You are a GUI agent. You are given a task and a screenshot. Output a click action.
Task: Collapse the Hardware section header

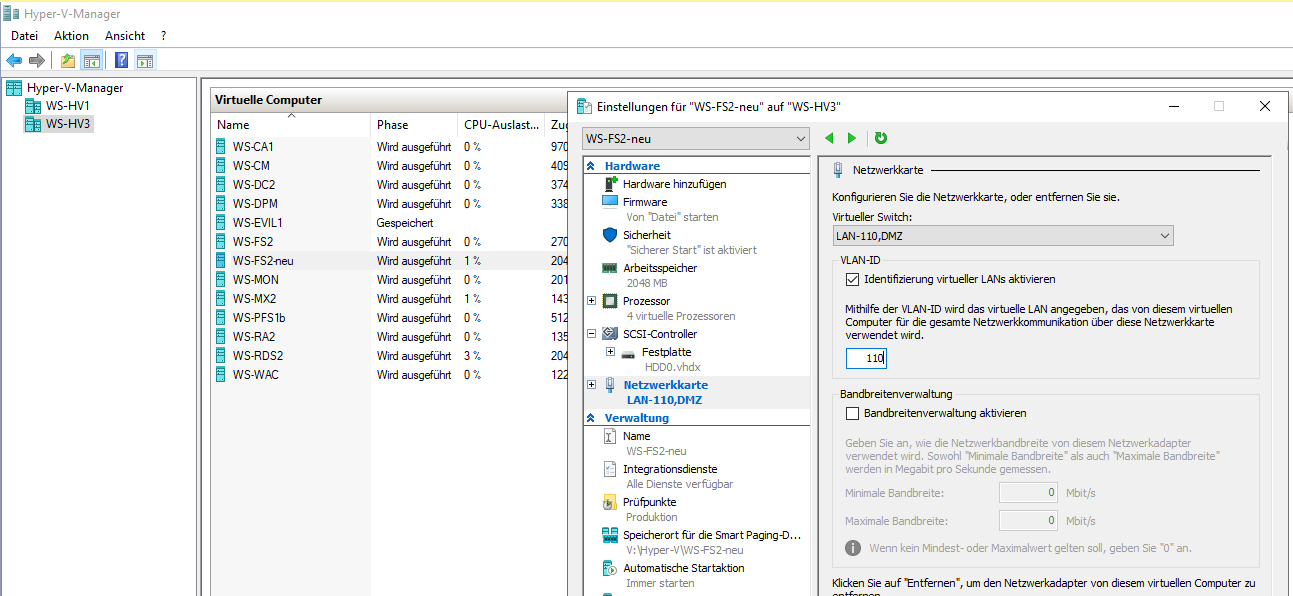point(590,166)
